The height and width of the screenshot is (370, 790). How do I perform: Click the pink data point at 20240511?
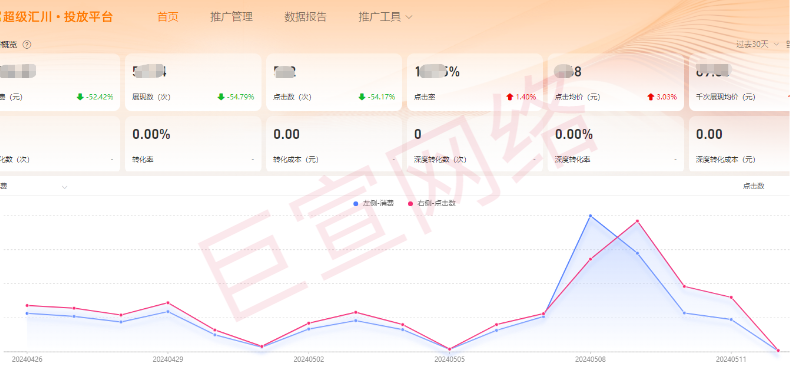(731, 297)
